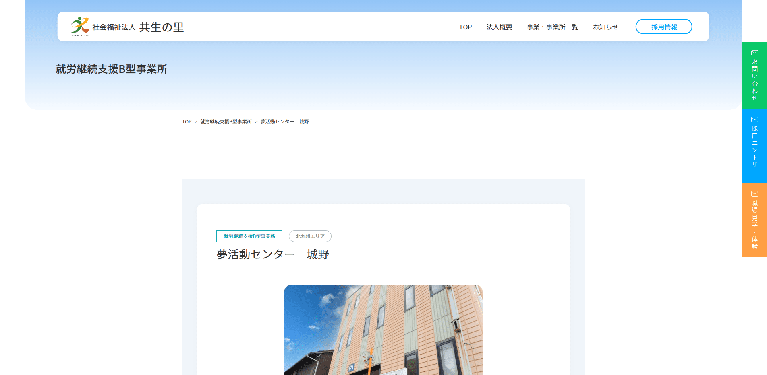The width and height of the screenshot is (767, 375).
Task: Open the blue-outlined 採用情報 button
Action: pyautogui.click(x=664, y=27)
